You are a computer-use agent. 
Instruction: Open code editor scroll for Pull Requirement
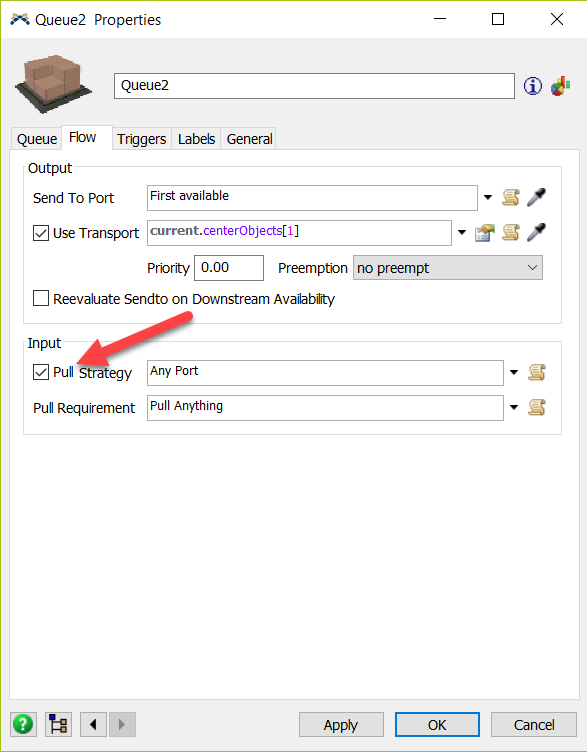coord(537,408)
